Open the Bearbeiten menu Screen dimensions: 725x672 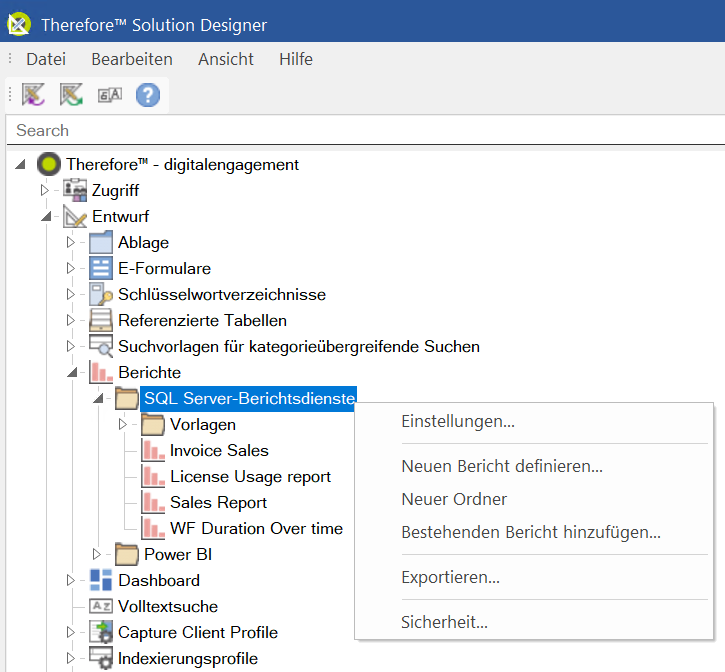point(132,59)
